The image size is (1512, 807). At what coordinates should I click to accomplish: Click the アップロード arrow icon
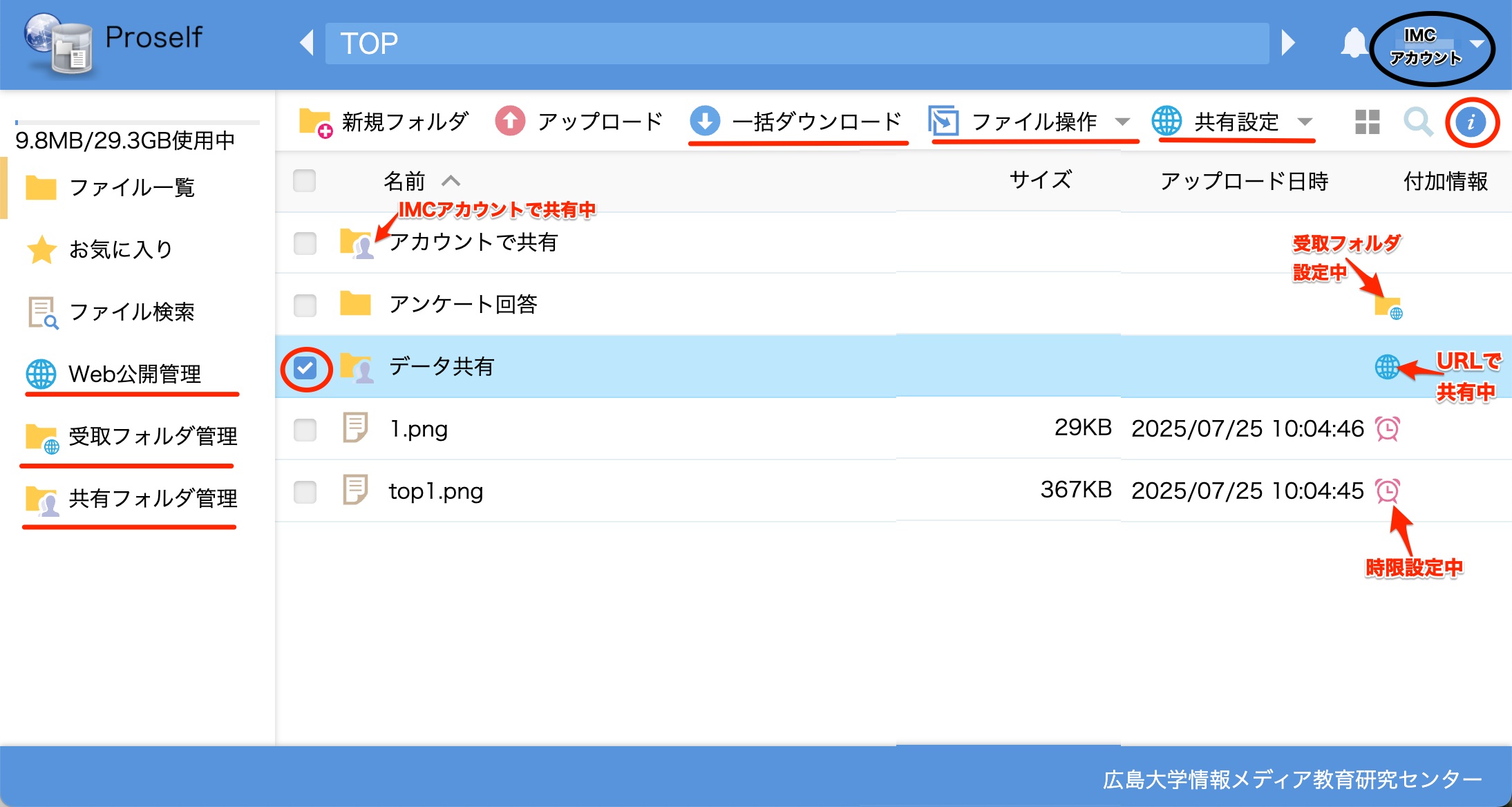[x=510, y=122]
